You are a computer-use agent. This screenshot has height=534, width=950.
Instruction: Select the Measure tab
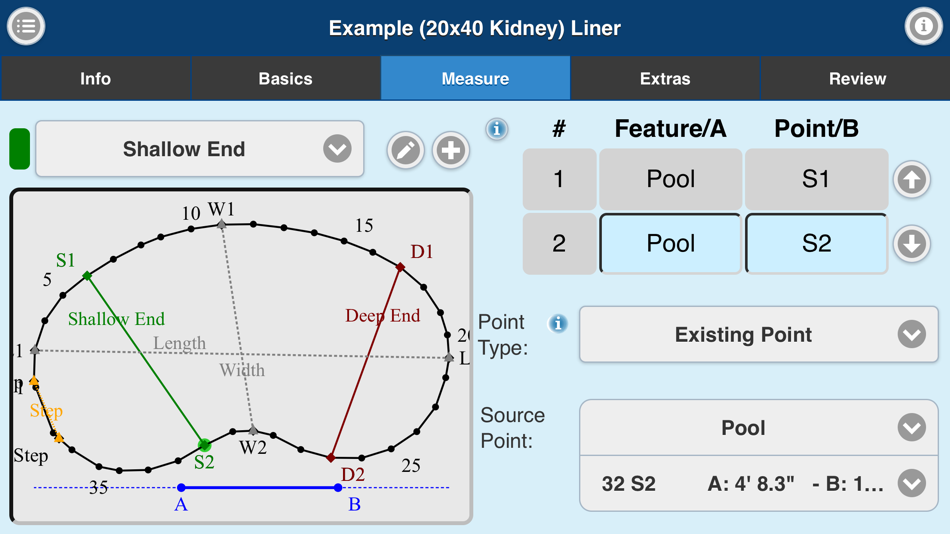click(475, 79)
